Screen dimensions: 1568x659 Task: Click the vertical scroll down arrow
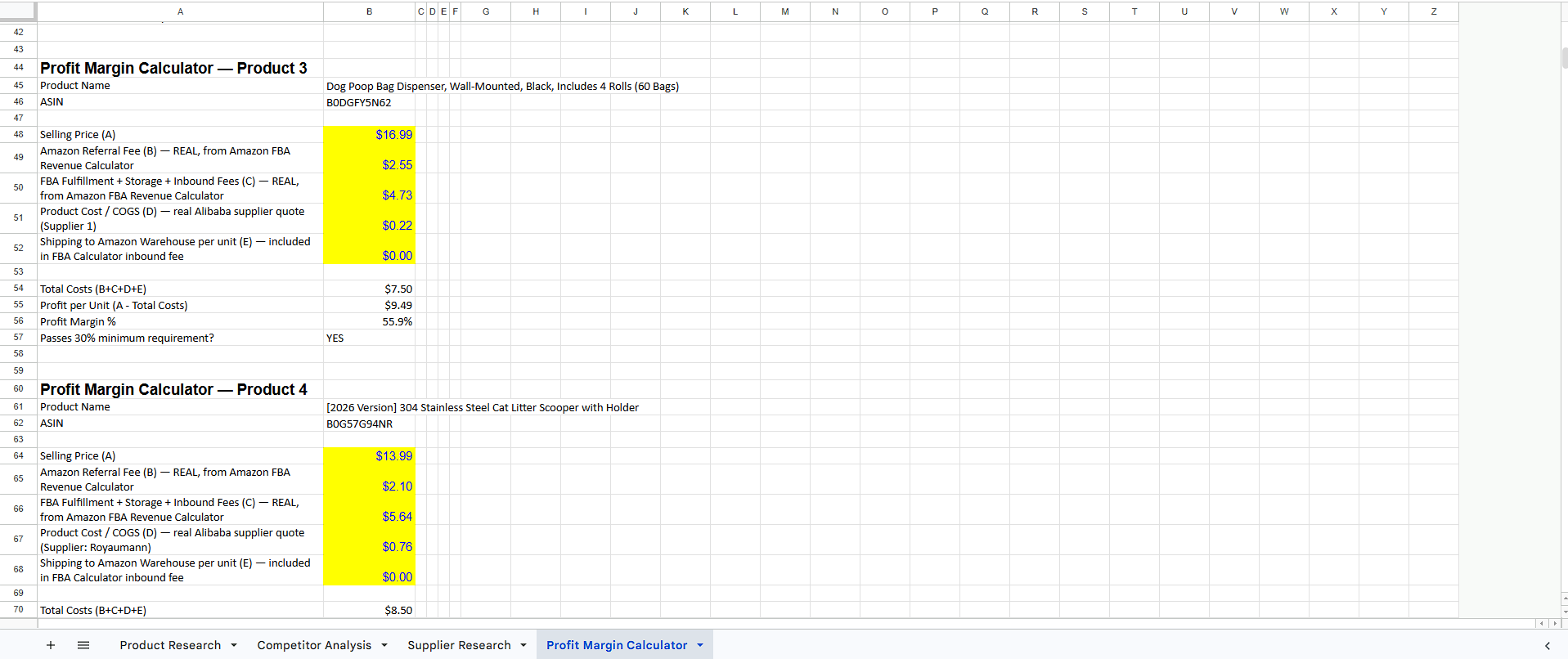click(1564, 611)
